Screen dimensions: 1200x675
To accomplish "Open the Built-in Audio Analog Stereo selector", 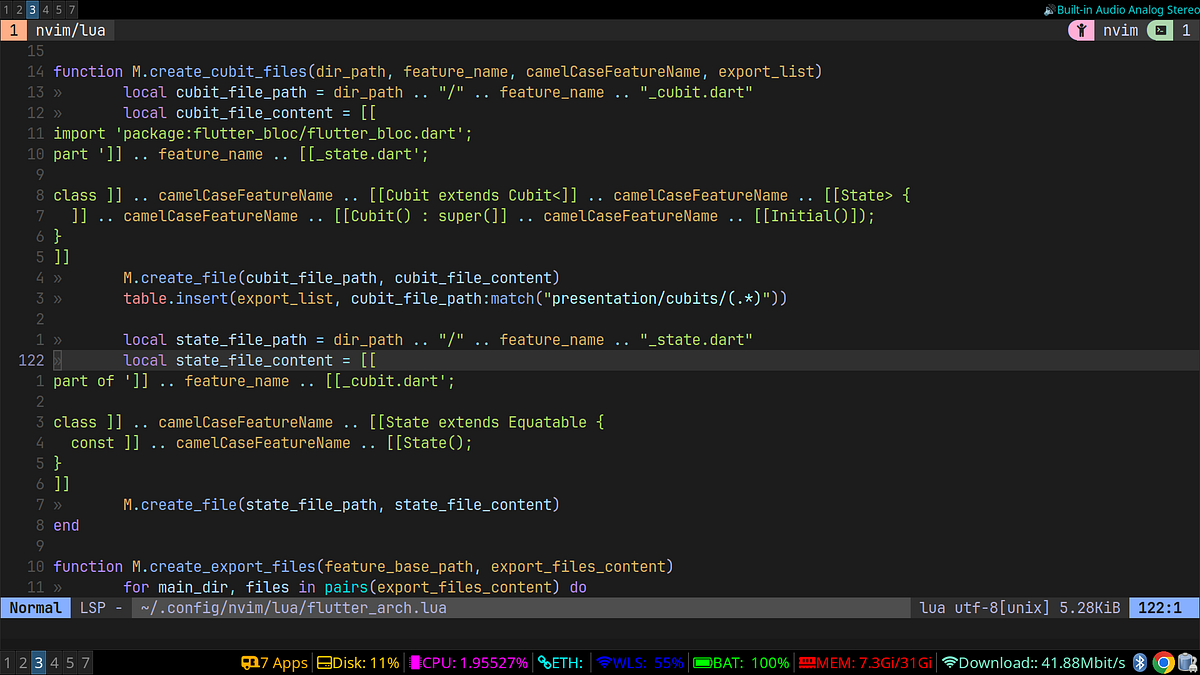I will click(1125, 9).
